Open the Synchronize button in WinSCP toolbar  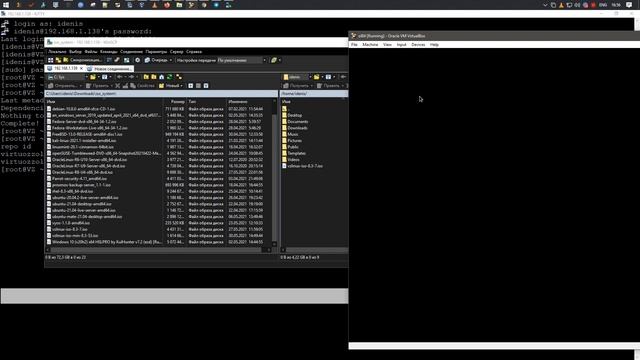(82, 60)
